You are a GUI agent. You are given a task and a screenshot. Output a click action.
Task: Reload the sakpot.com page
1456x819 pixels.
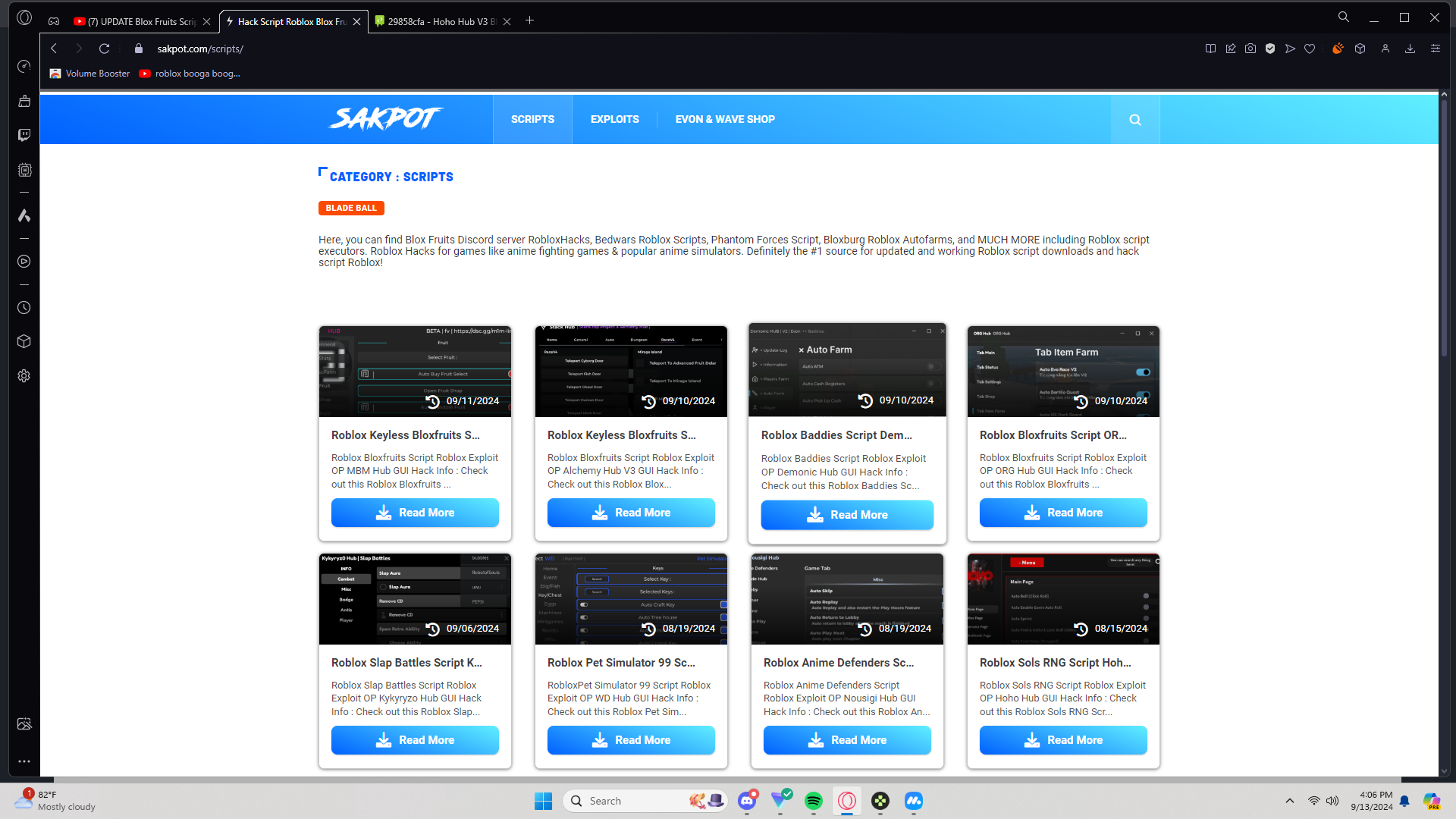pos(105,49)
